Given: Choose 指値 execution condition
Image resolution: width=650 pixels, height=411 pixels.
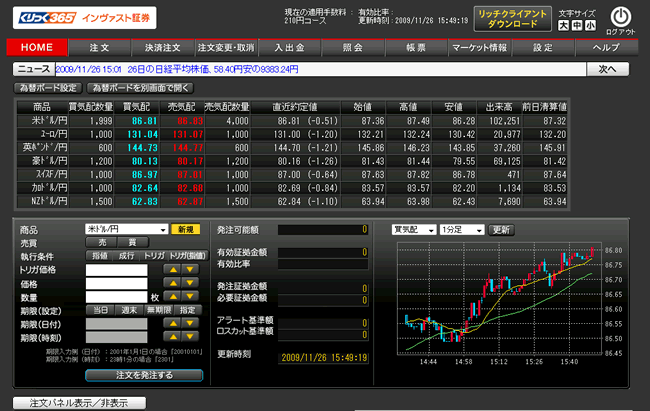Looking at the screenshot, I should click(x=100, y=256).
